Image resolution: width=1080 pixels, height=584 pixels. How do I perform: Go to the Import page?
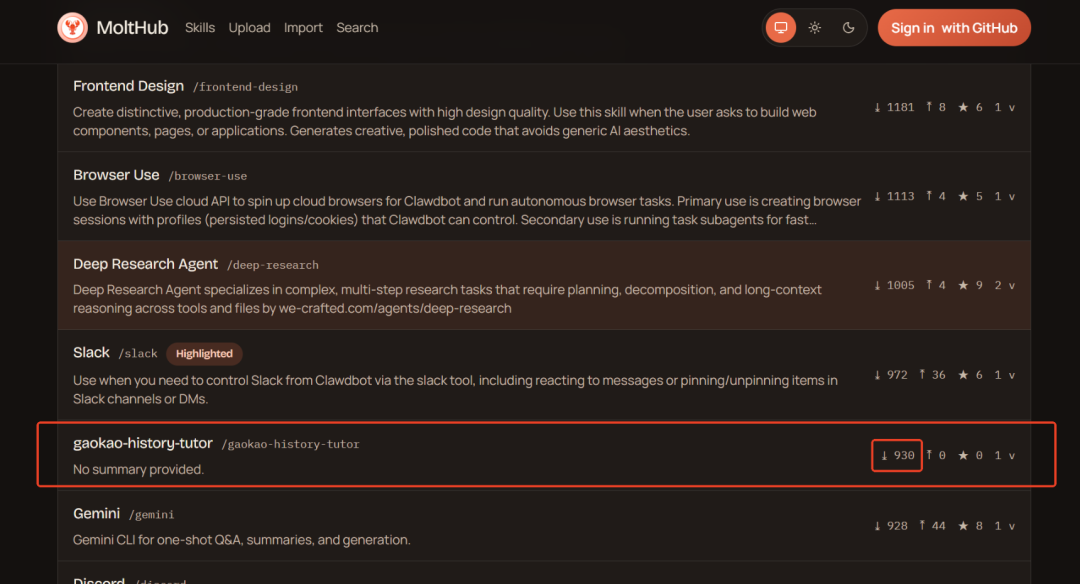coord(303,28)
